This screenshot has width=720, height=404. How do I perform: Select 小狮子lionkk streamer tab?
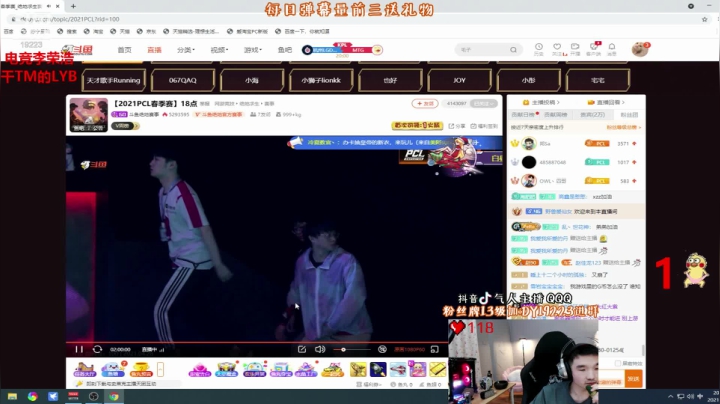(x=321, y=80)
